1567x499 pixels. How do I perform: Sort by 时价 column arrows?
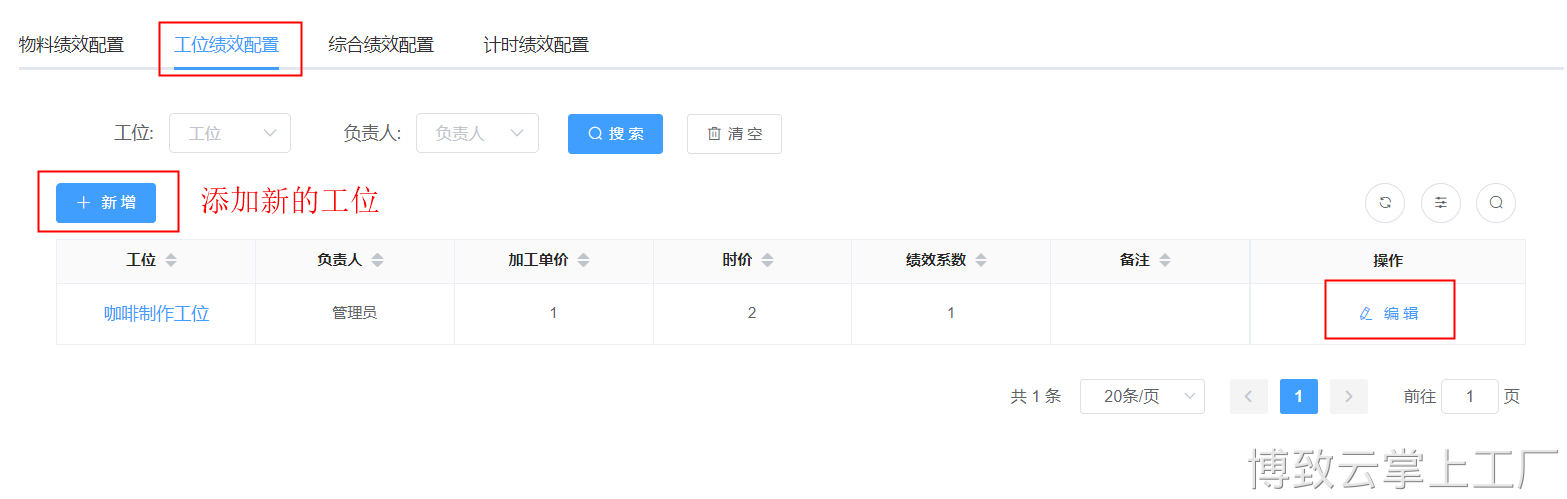[768, 260]
